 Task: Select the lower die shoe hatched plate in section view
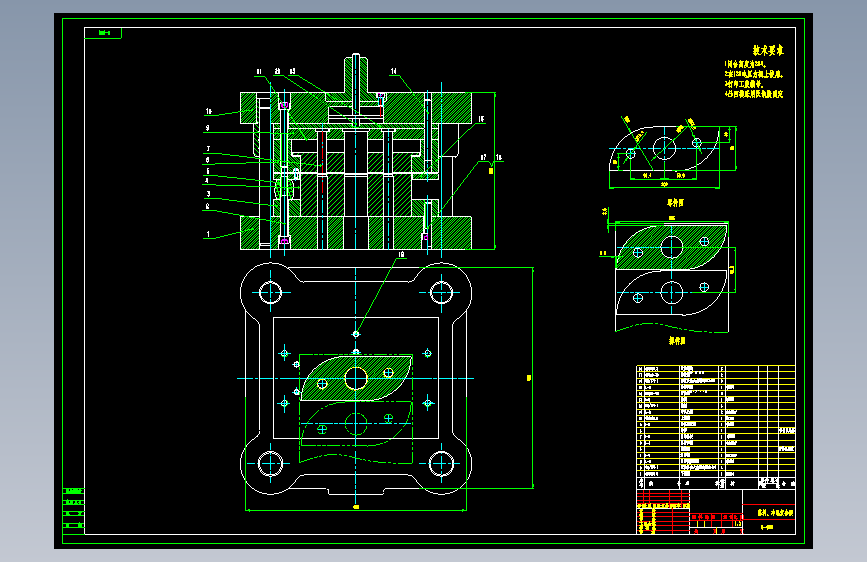356,233
